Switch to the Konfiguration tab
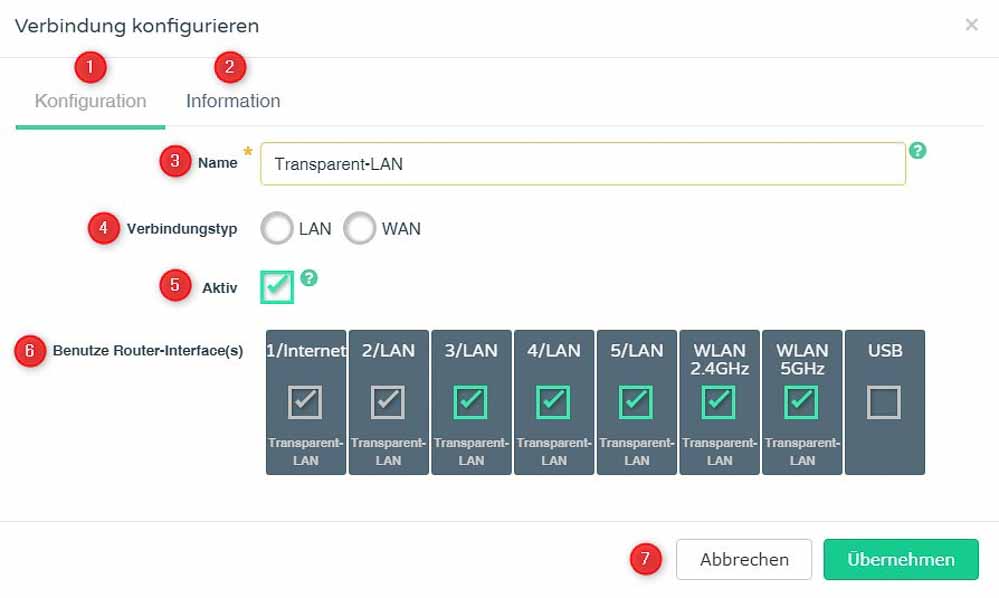Image resolution: width=999 pixels, height=598 pixels. coord(90,101)
